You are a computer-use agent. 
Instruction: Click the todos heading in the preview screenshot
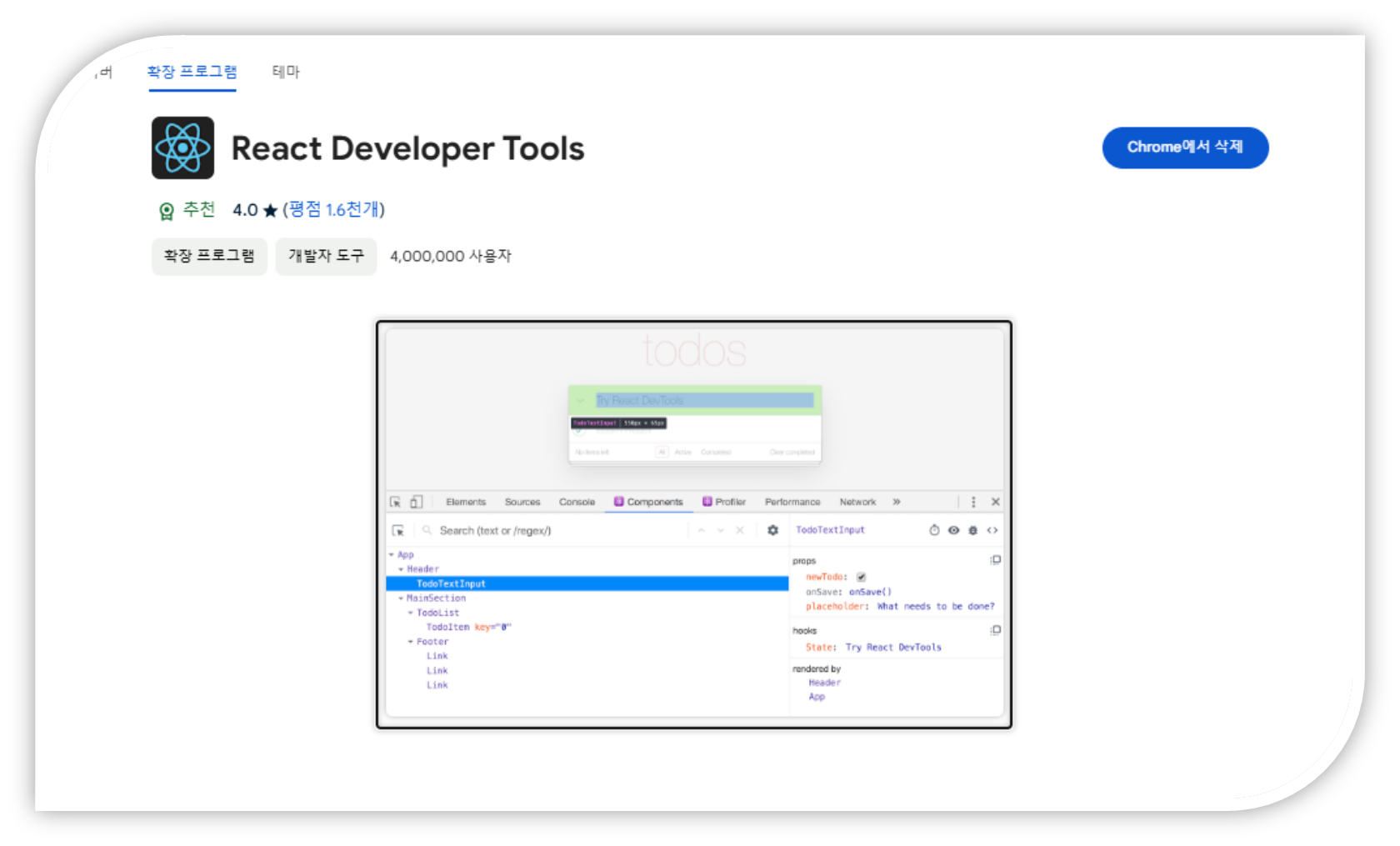point(694,351)
